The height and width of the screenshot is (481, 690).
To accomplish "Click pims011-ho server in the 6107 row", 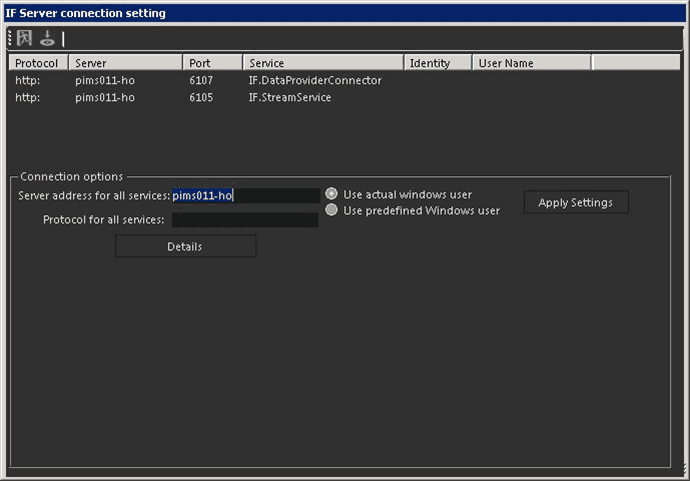I will click(x=105, y=81).
